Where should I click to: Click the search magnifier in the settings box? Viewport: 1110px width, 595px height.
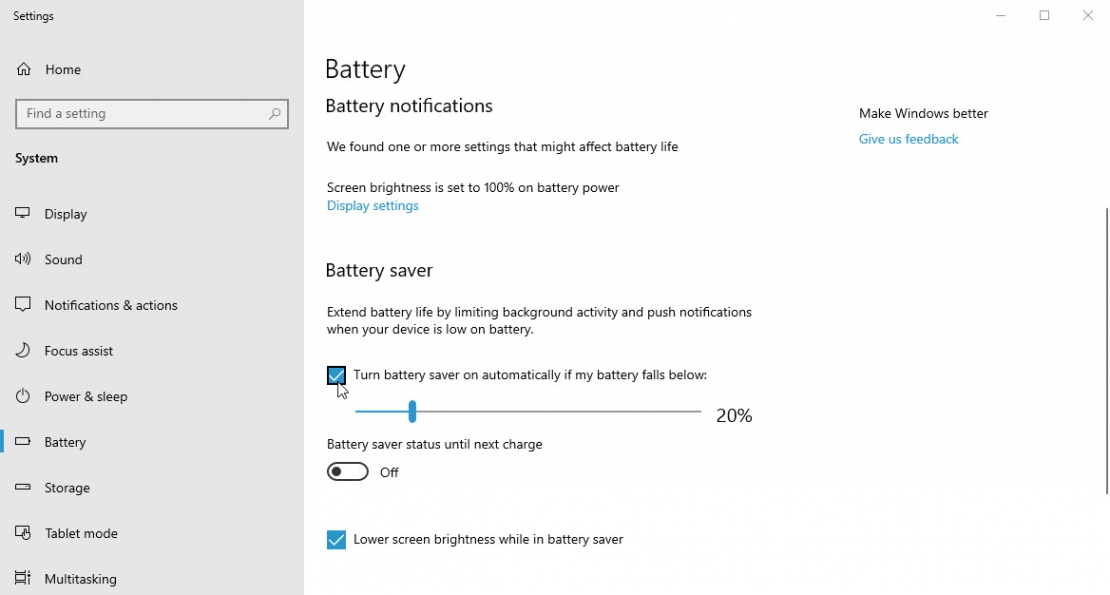pos(274,113)
